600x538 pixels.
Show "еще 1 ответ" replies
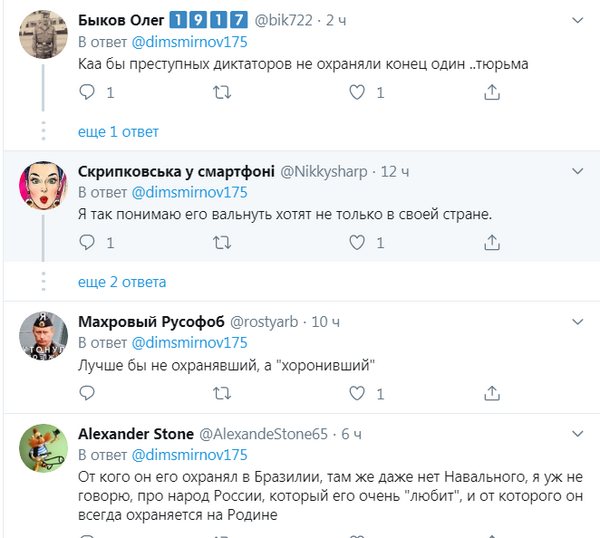coord(118,132)
